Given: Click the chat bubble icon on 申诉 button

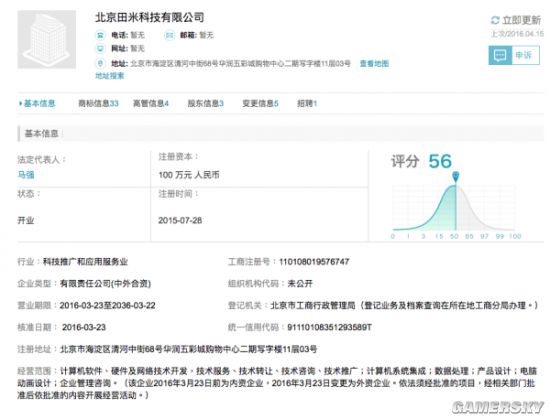Looking at the screenshot, I should coord(500,55).
